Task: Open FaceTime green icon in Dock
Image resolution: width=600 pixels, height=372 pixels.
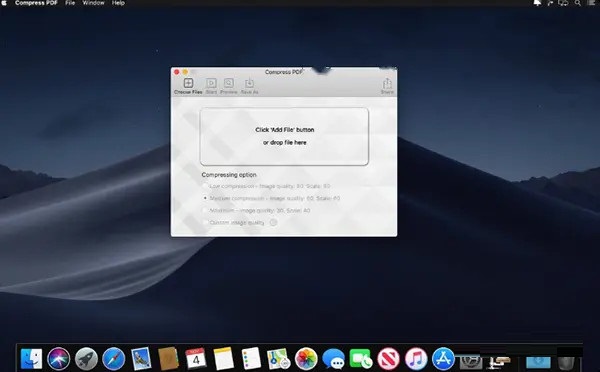Action: pyautogui.click(x=360, y=359)
